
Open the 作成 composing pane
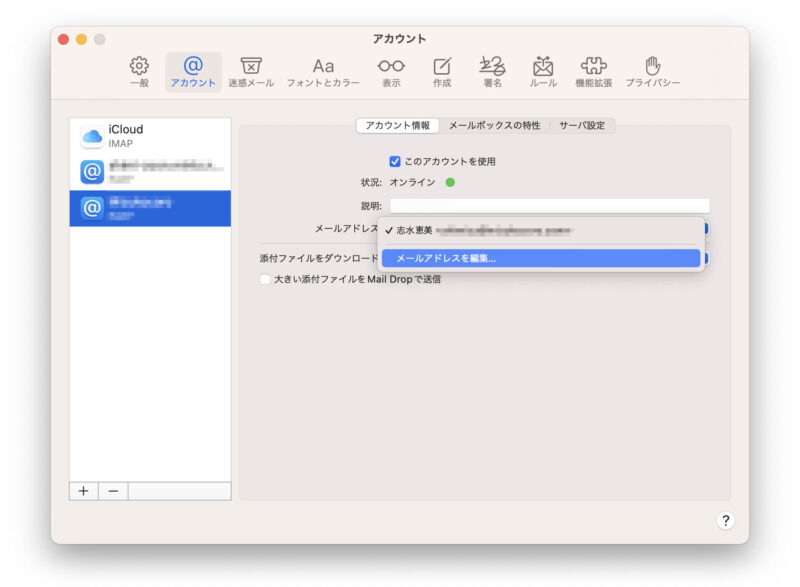(442, 72)
